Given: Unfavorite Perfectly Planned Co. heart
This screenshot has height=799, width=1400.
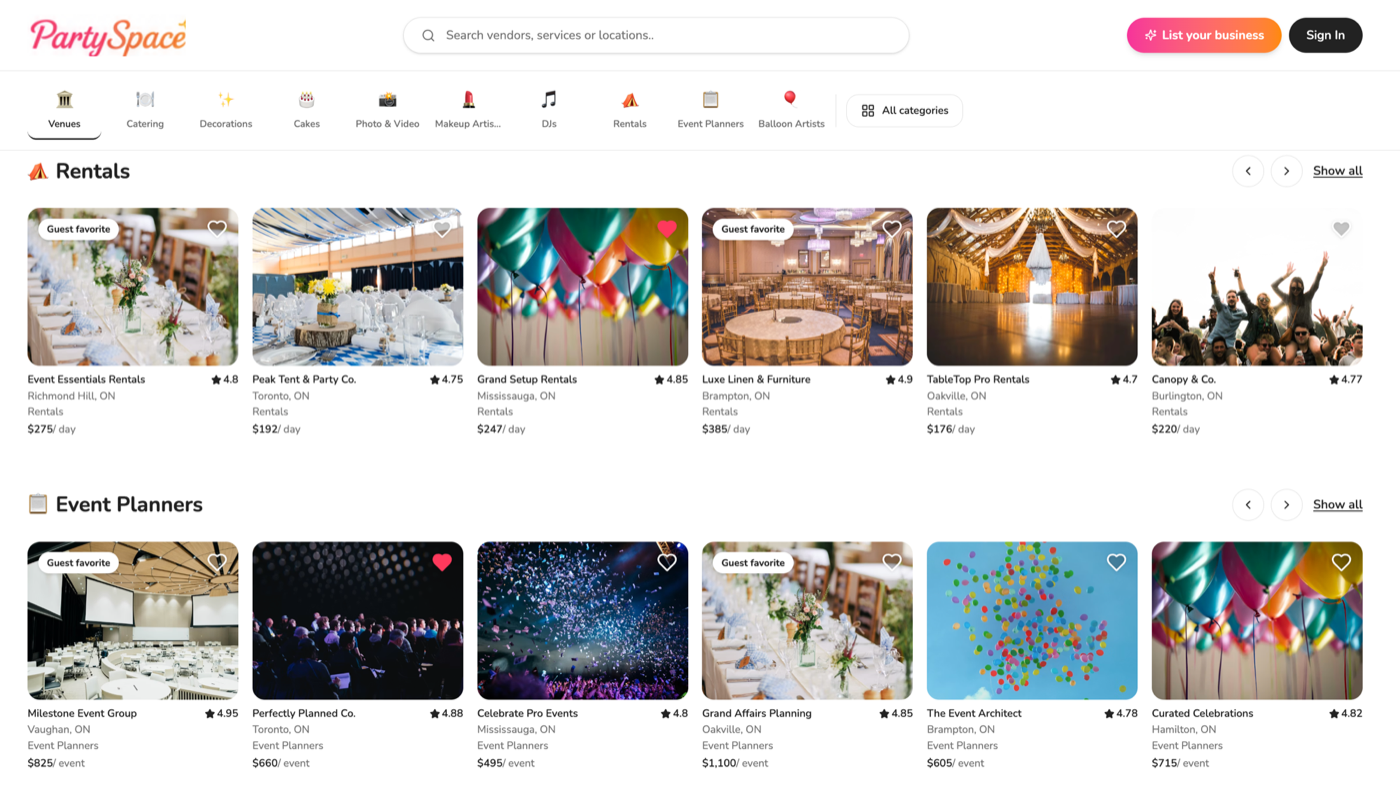Looking at the screenshot, I should point(442,563).
